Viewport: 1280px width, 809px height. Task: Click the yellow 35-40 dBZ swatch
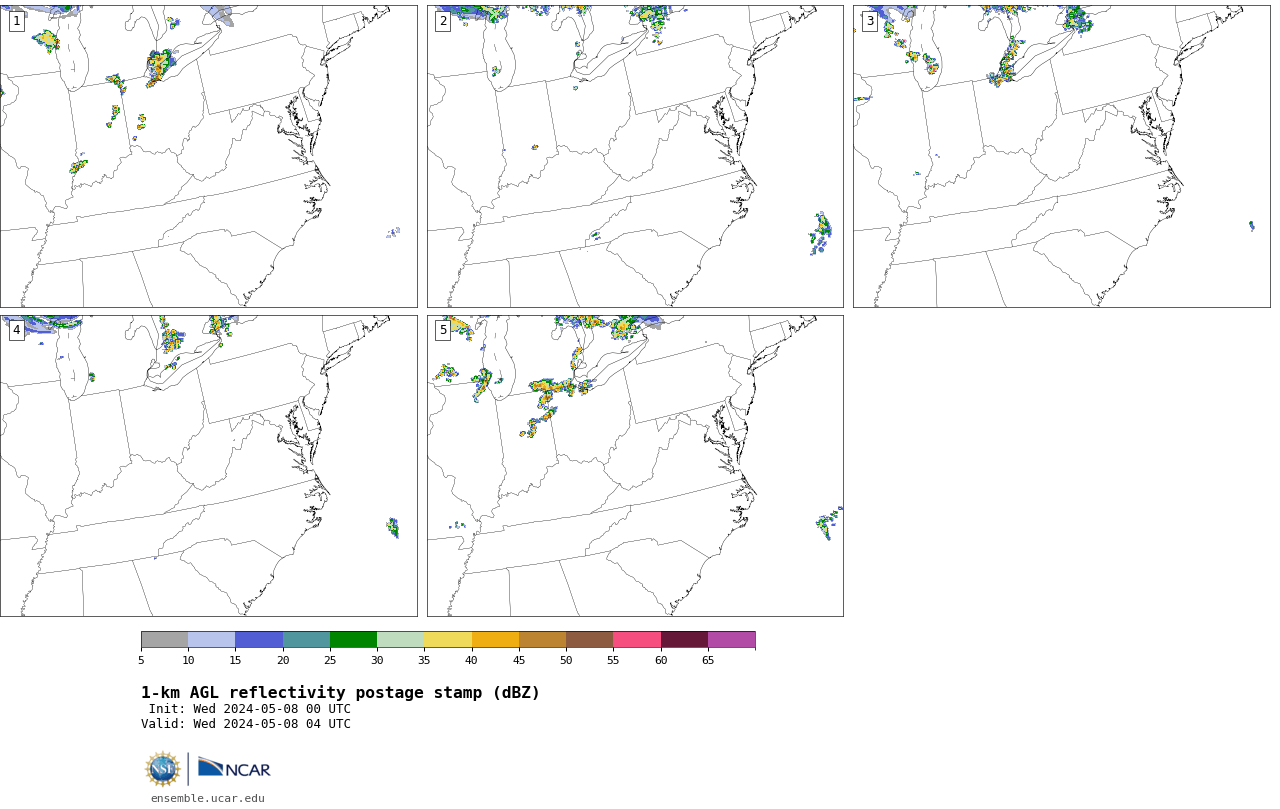448,640
